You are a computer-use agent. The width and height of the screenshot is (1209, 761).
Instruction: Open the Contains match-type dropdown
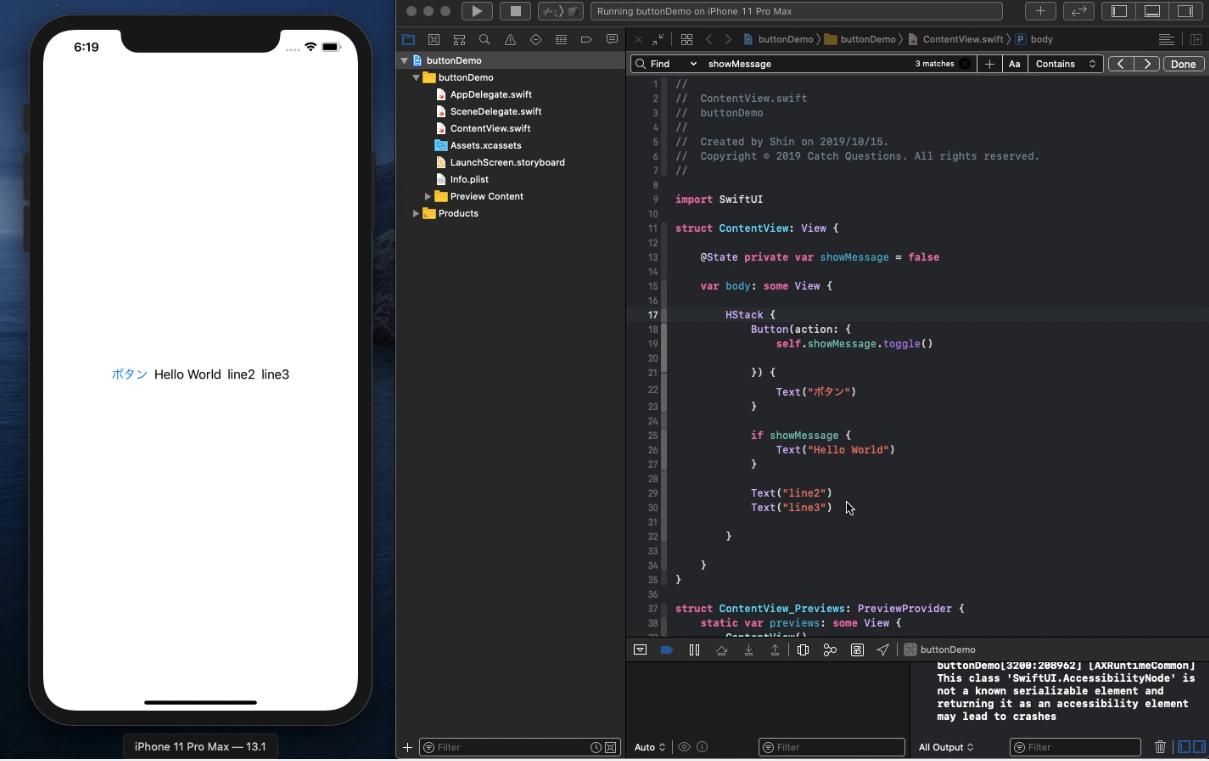(1065, 64)
